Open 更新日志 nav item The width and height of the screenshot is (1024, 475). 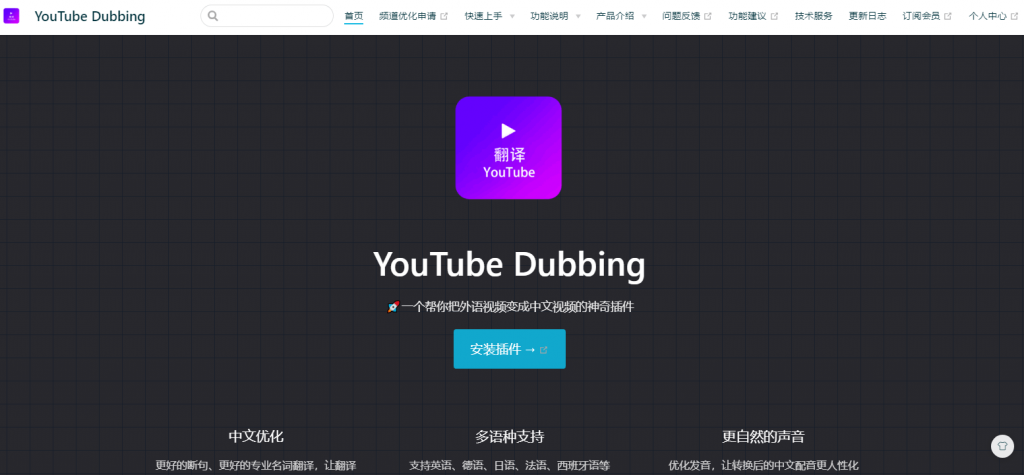(867, 16)
